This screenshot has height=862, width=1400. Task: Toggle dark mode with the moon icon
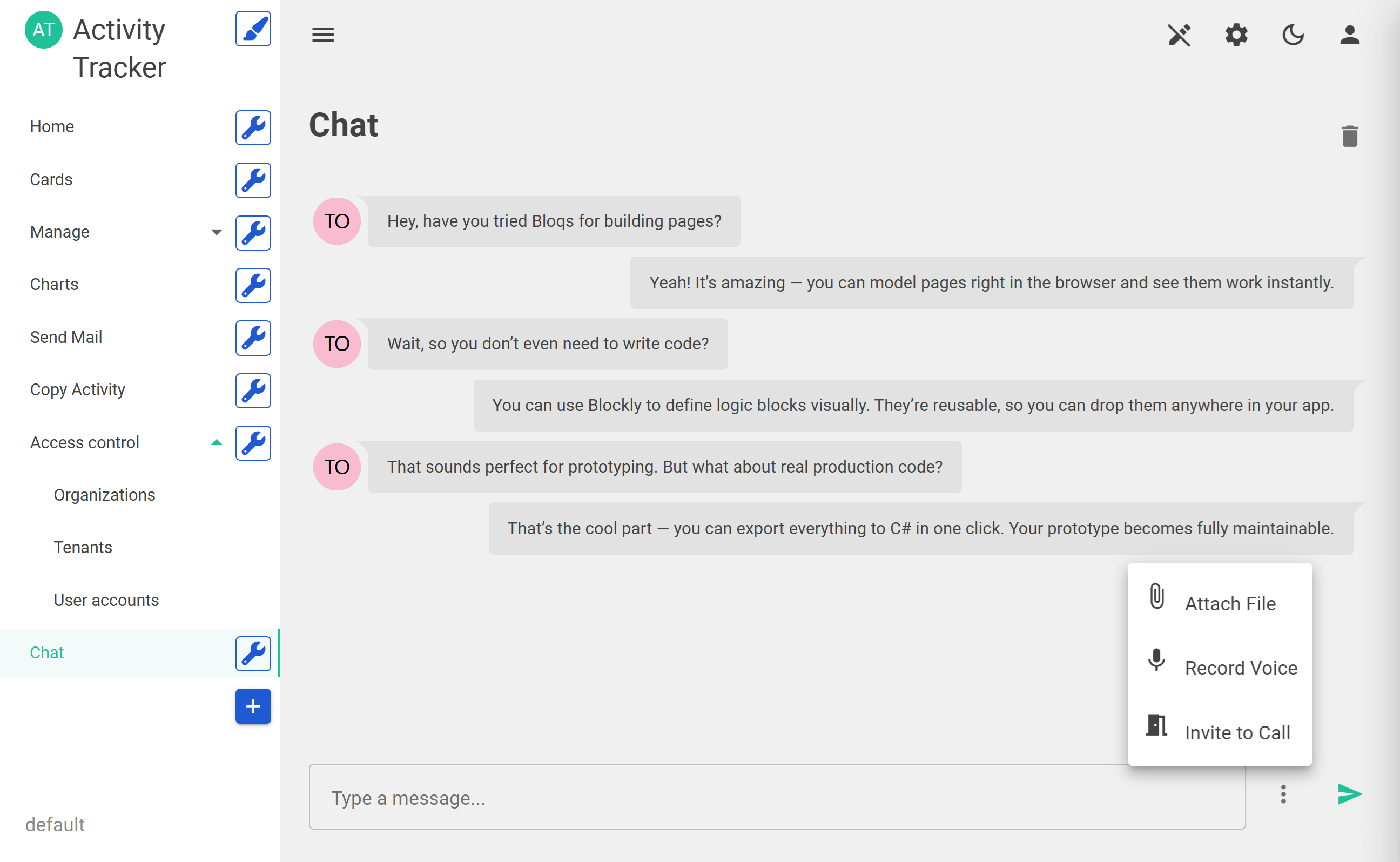1293,35
